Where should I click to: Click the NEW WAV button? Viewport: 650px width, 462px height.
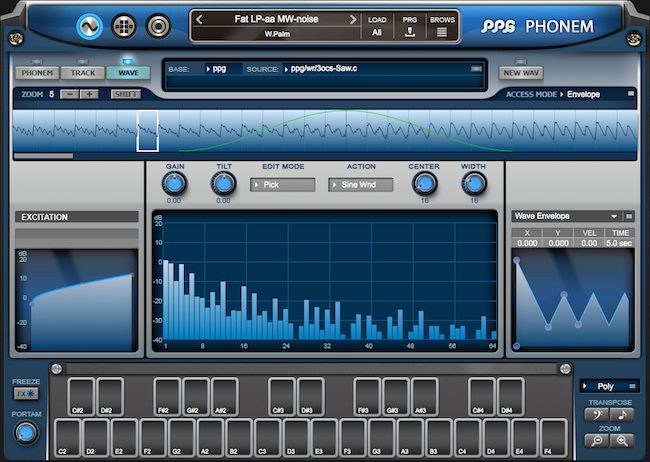521,73
